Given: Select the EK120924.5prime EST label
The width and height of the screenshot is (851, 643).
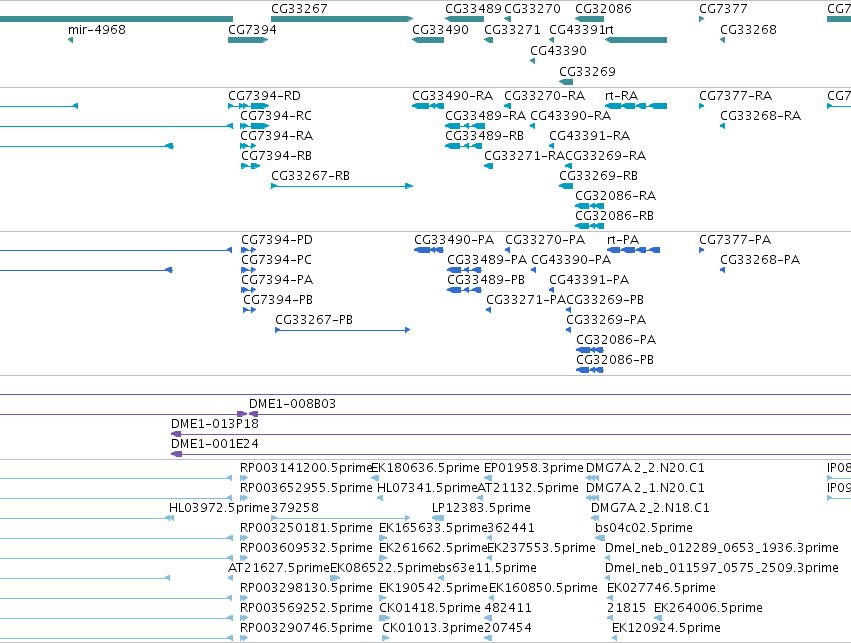Looking at the screenshot, I should coord(666,629).
